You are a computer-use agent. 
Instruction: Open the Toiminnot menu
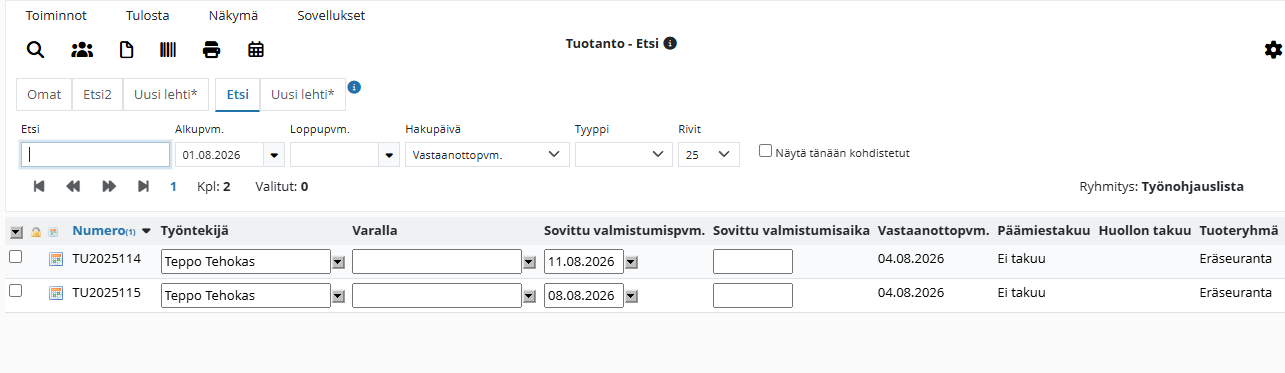click(x=56, y=16)
